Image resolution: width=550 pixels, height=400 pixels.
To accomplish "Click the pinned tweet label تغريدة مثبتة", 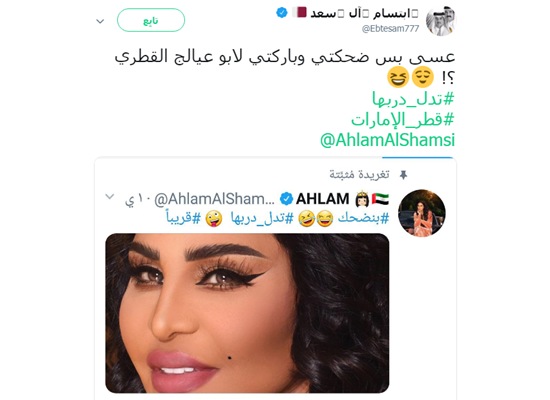I will (x=359, y=174).
